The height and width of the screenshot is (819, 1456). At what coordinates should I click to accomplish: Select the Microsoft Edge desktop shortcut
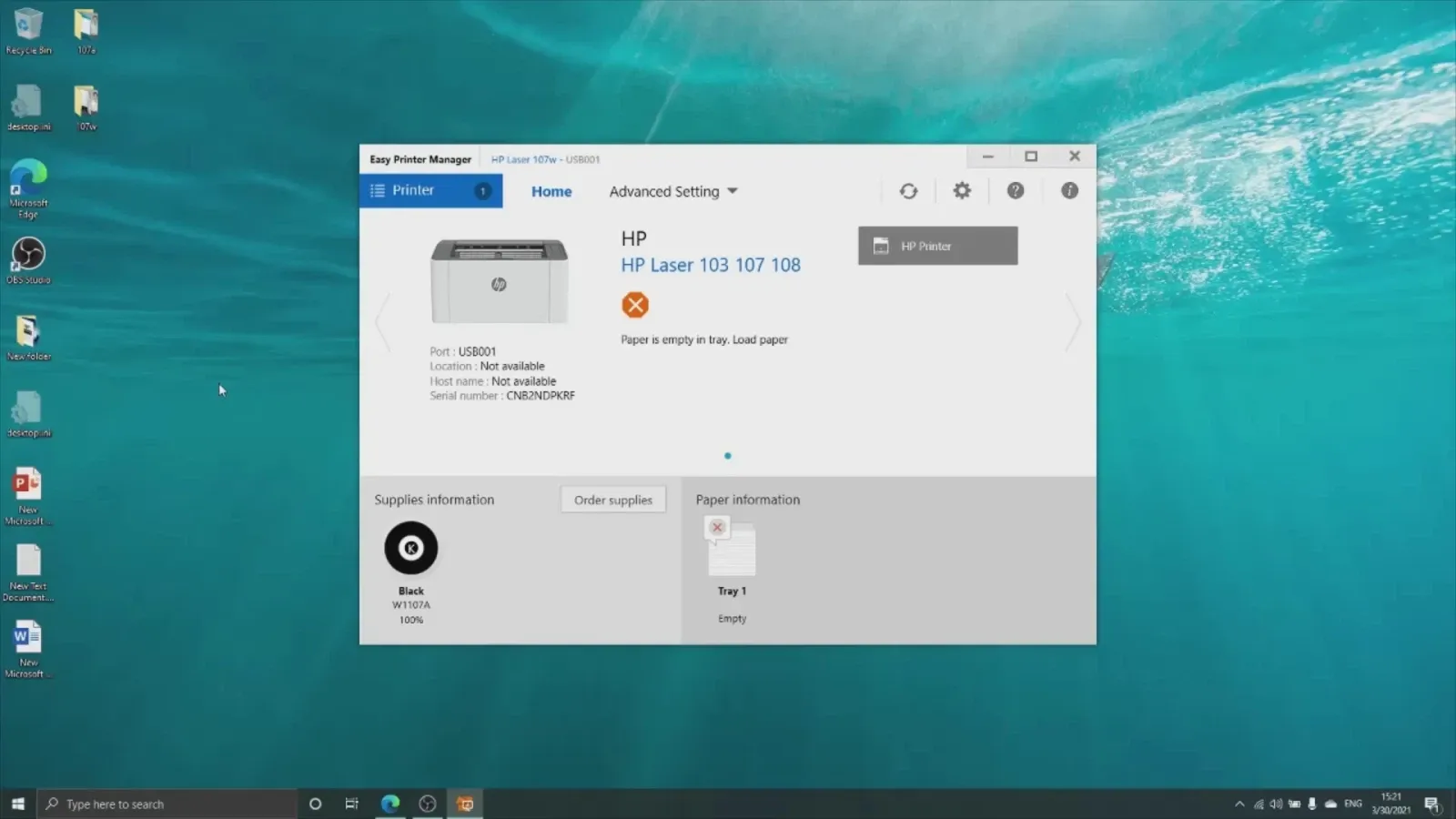pyautogui.click(x=28, y=188)
